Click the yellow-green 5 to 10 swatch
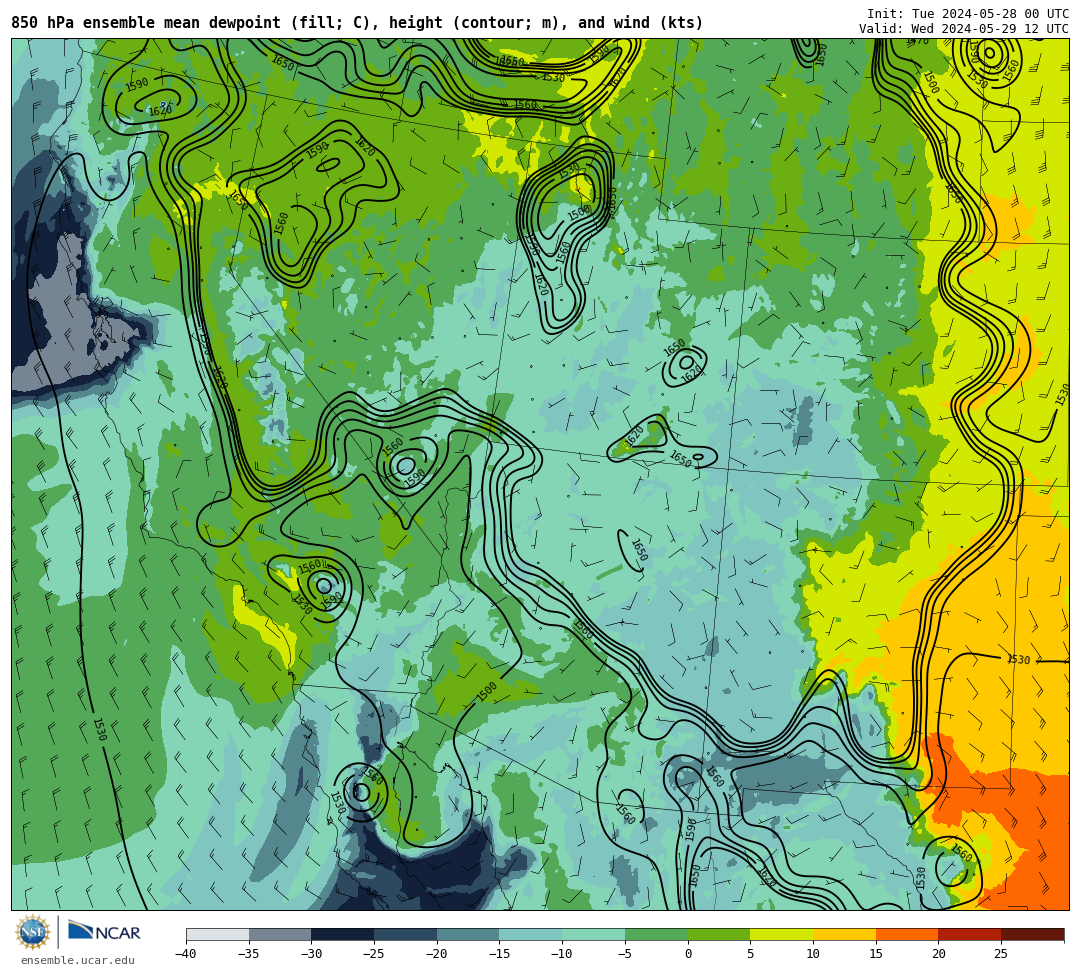This screenshot has width=1080, height=973. click(782, 934)
